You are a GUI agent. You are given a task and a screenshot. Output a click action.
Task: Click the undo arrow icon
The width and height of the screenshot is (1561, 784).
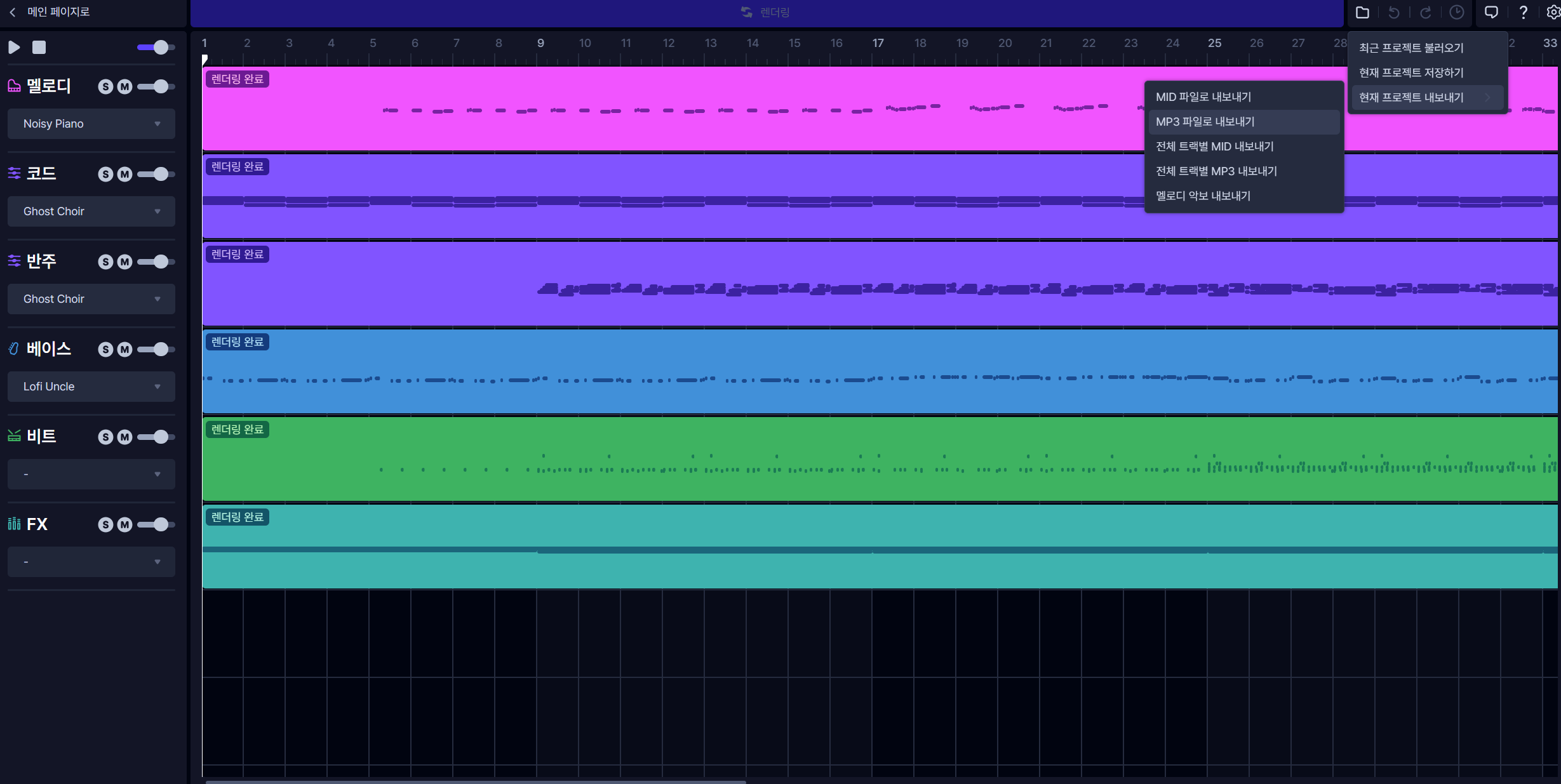[1393, 12]
